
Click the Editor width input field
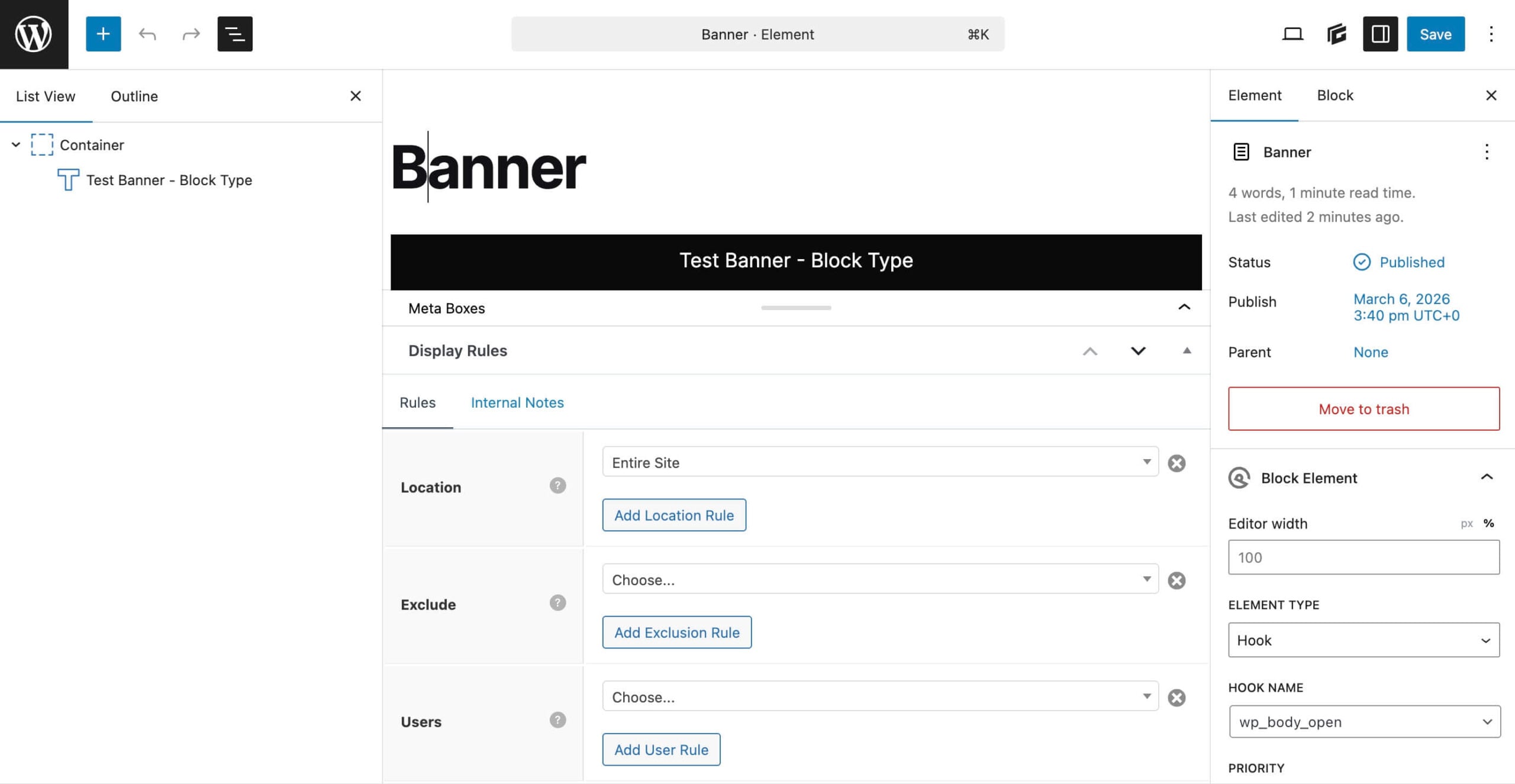(x=1363, y=557)
